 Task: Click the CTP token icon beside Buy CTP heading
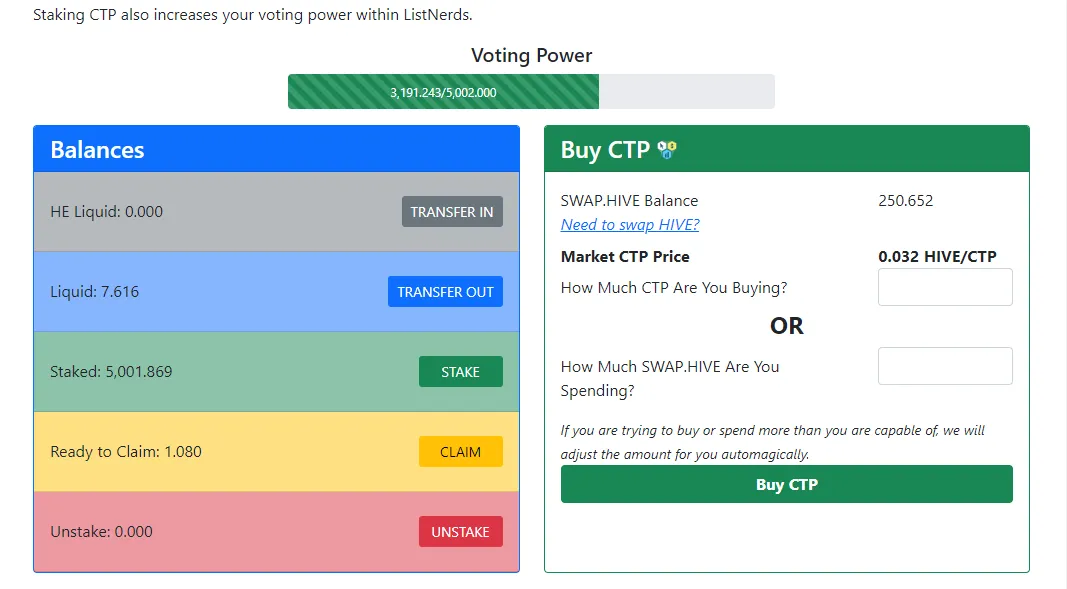click(668, 150)
